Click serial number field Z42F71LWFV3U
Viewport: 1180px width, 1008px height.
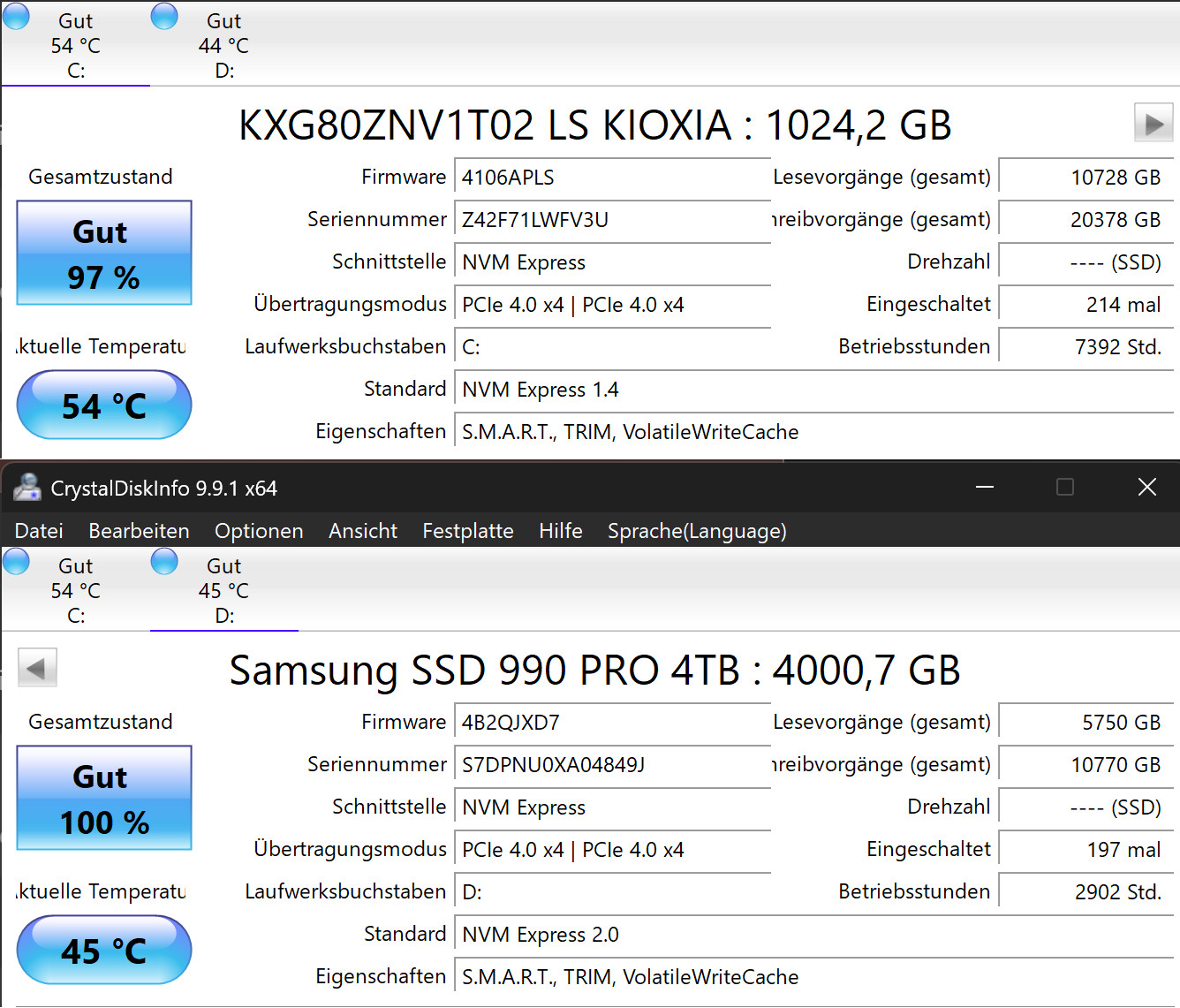[612, 219]
